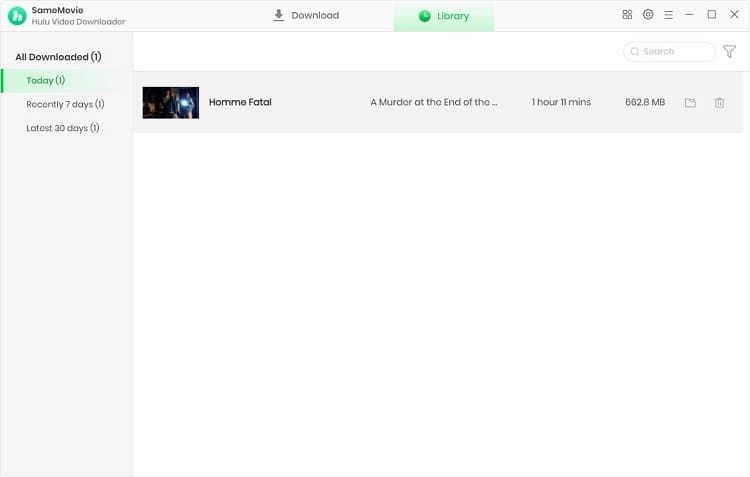Image resolution: width=750 pixels, height=477 pixels.
Task: Show Latest 30 days (1) downloads
Action: 63,128
